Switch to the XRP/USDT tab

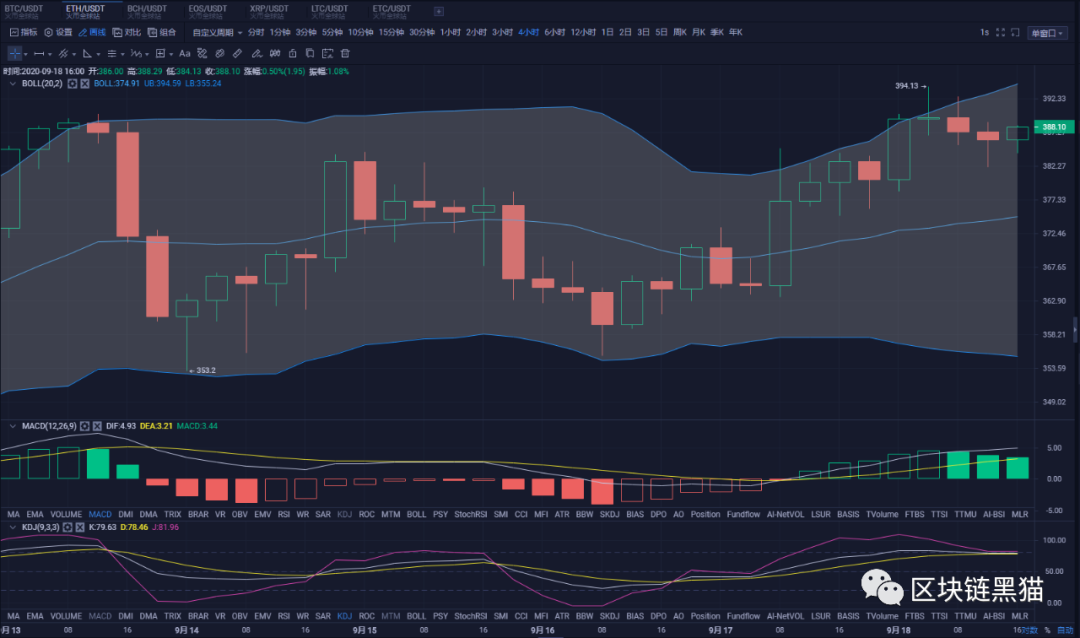coord(269,11)
